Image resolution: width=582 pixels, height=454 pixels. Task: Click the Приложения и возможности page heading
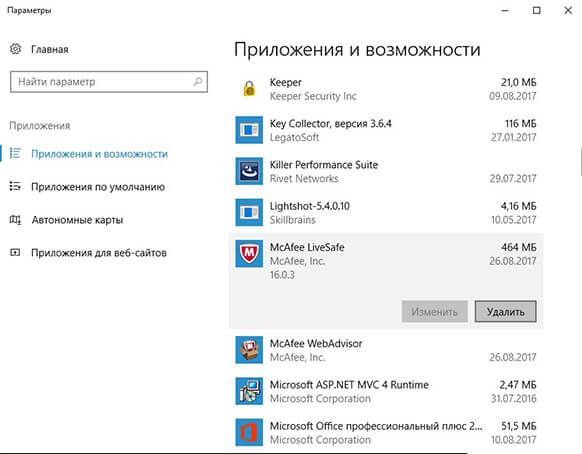coord(357,50)
